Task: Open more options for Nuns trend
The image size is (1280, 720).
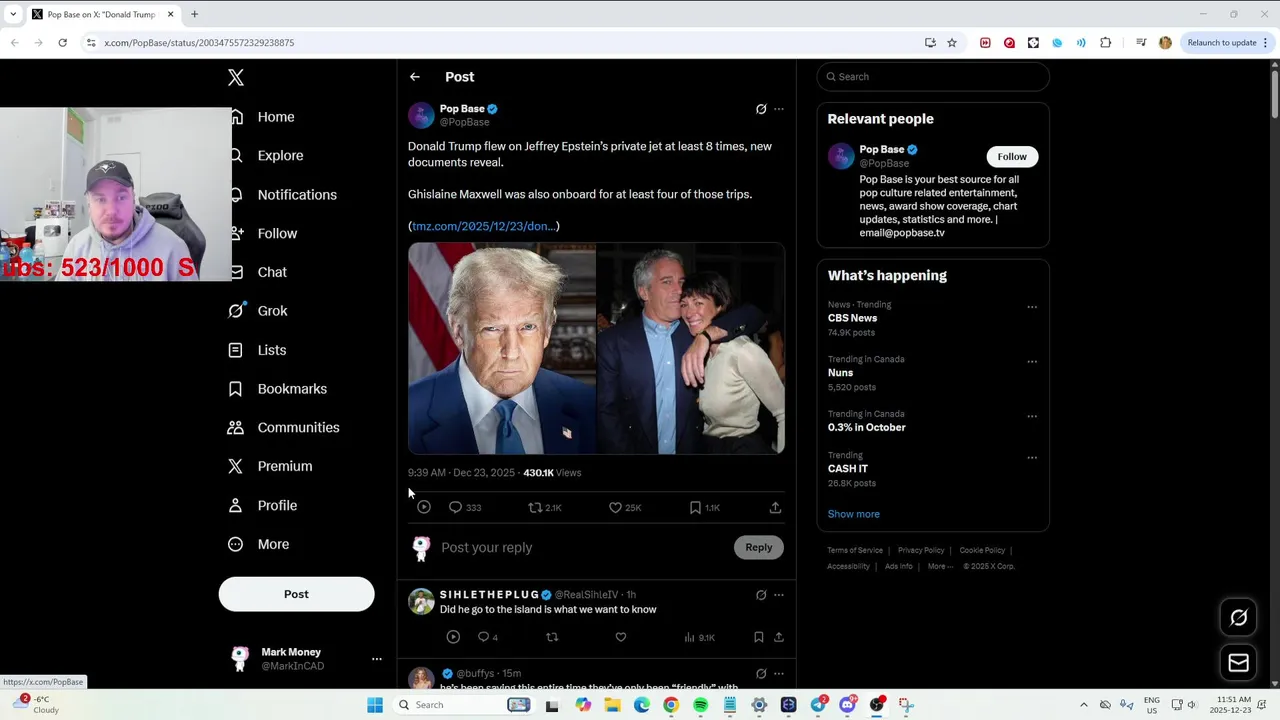Action: pyautogui.click(x=1032, y=362)
